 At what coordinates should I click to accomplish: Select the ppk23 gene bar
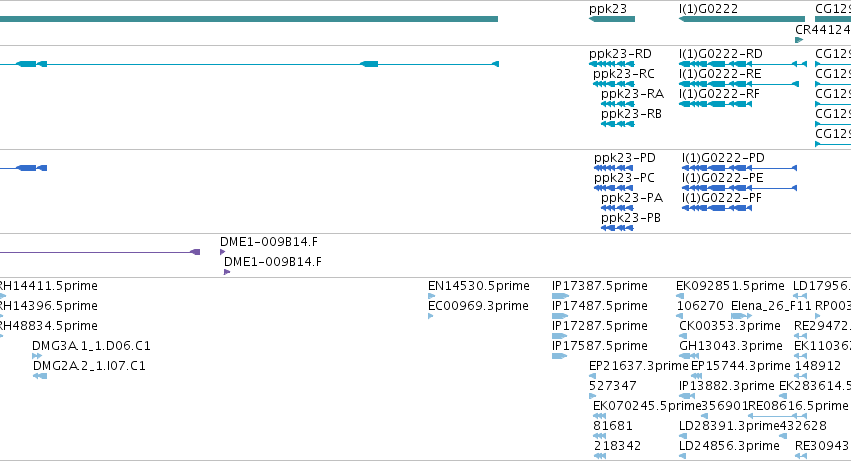(x=612, y=19)
